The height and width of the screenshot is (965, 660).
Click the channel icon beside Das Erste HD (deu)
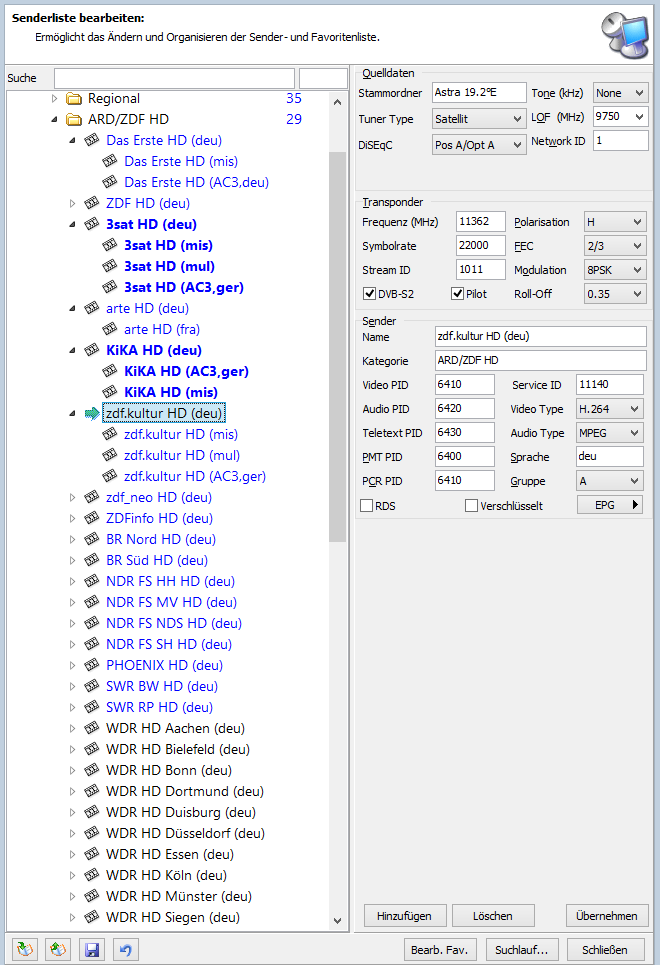[x=92, y=140]
